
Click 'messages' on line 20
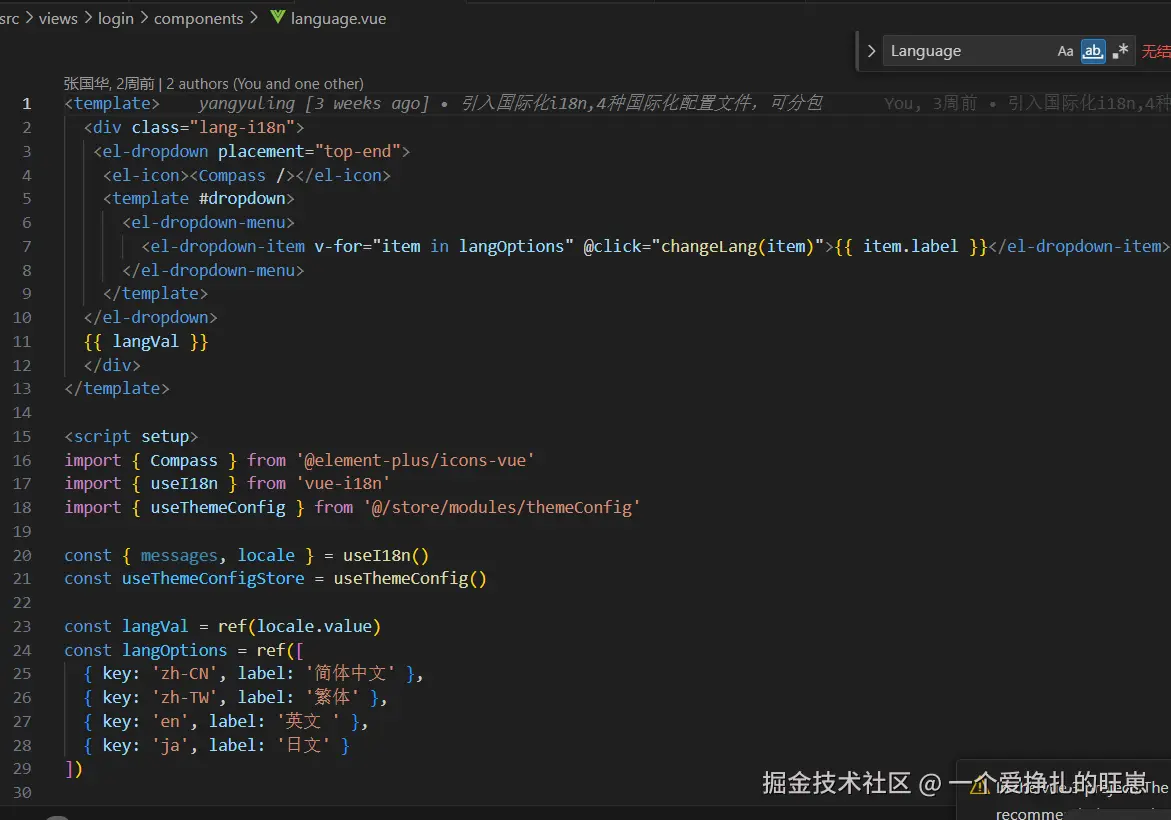click(179, 556)
